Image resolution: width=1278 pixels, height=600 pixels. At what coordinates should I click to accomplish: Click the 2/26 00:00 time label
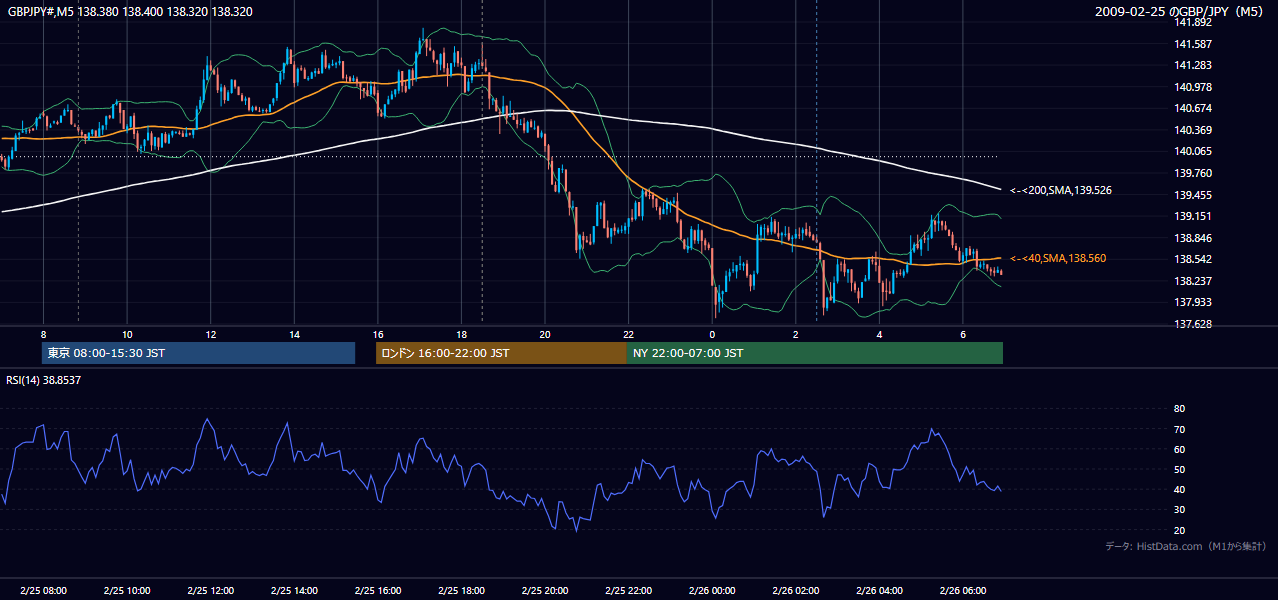pos(713,591)
